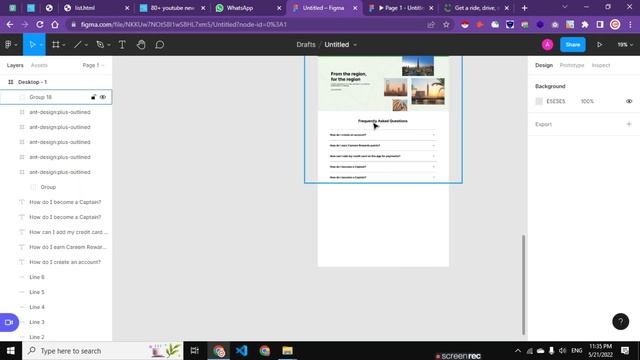Open the Windows Start menu

[11, 351]
